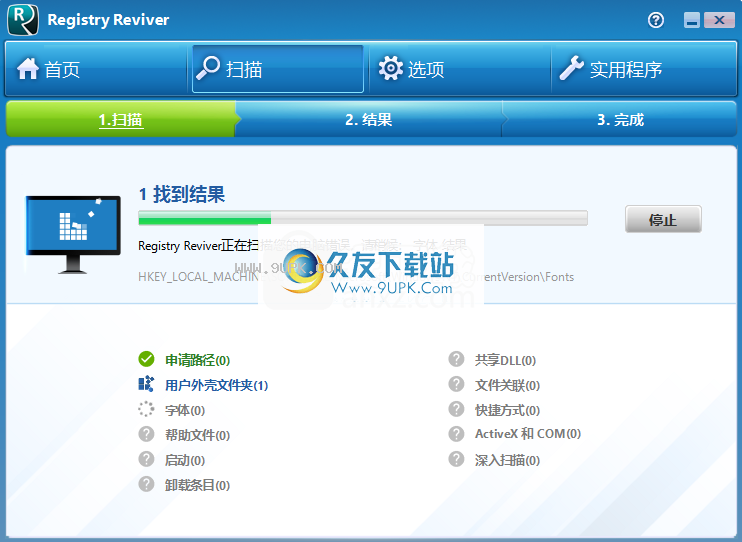This screenshot has height=542, width=742.
Task: Click the gear icon for 选项
Action: [391, 68]
